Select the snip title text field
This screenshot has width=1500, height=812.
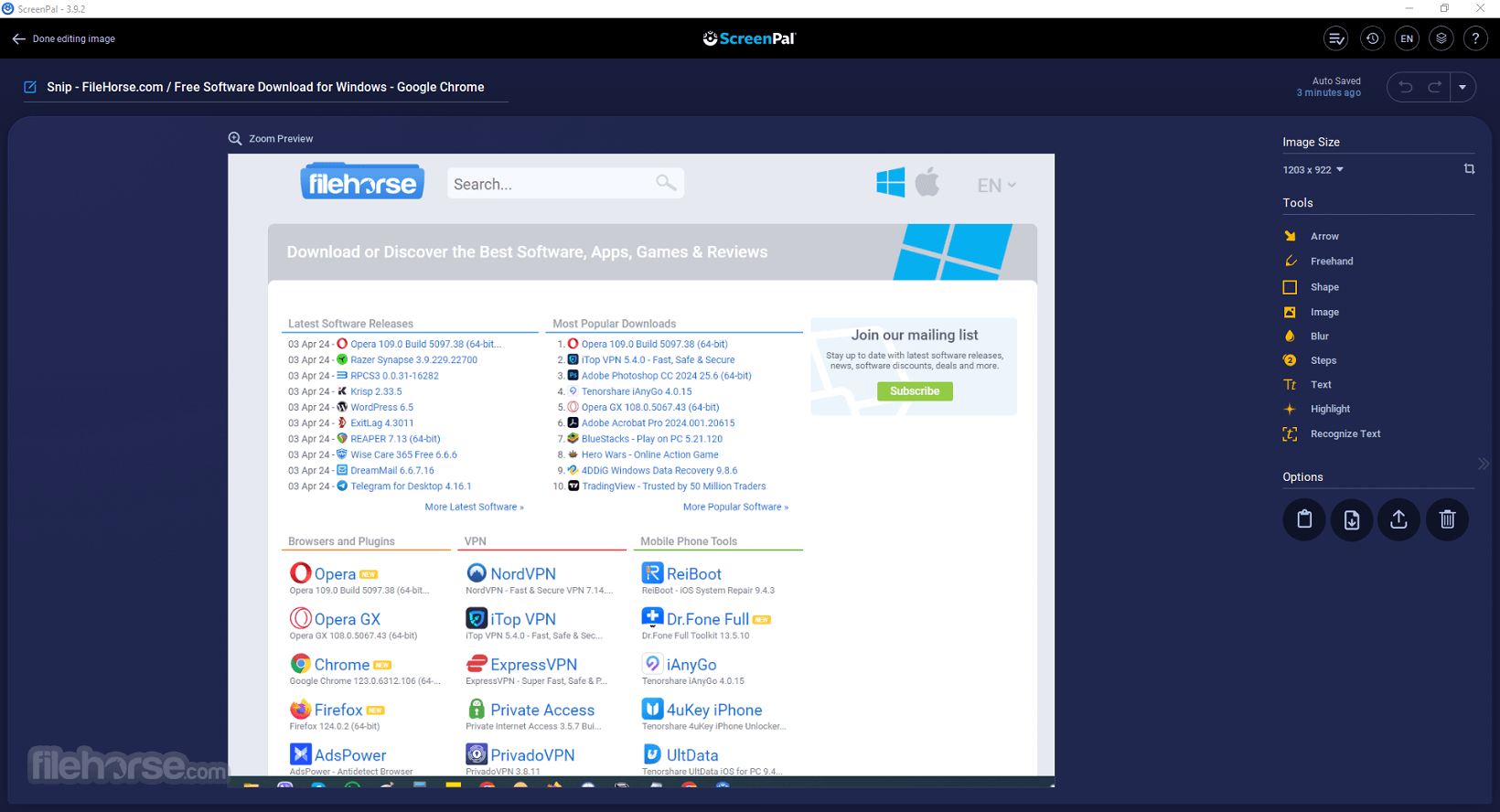point(265,87)
